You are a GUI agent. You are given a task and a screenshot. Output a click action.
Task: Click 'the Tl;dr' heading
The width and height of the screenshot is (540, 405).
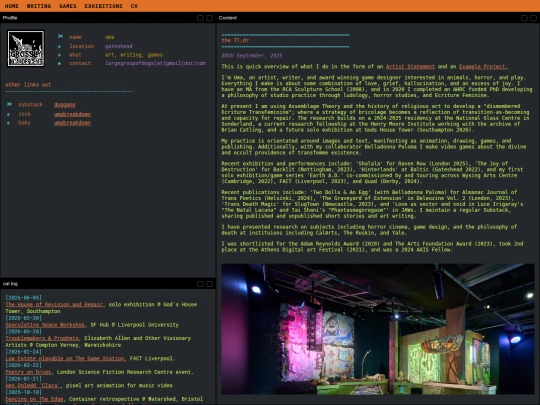(235, 40)
